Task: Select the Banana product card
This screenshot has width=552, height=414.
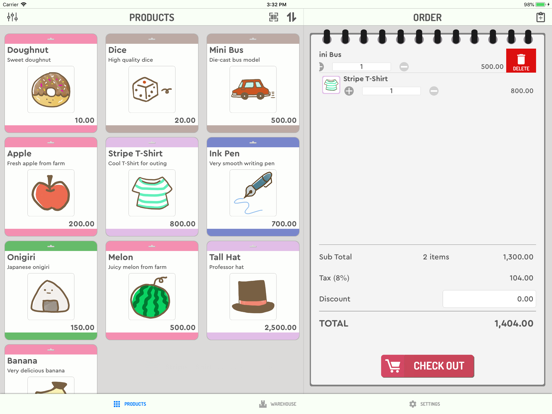Action: (x=51, y=369)
